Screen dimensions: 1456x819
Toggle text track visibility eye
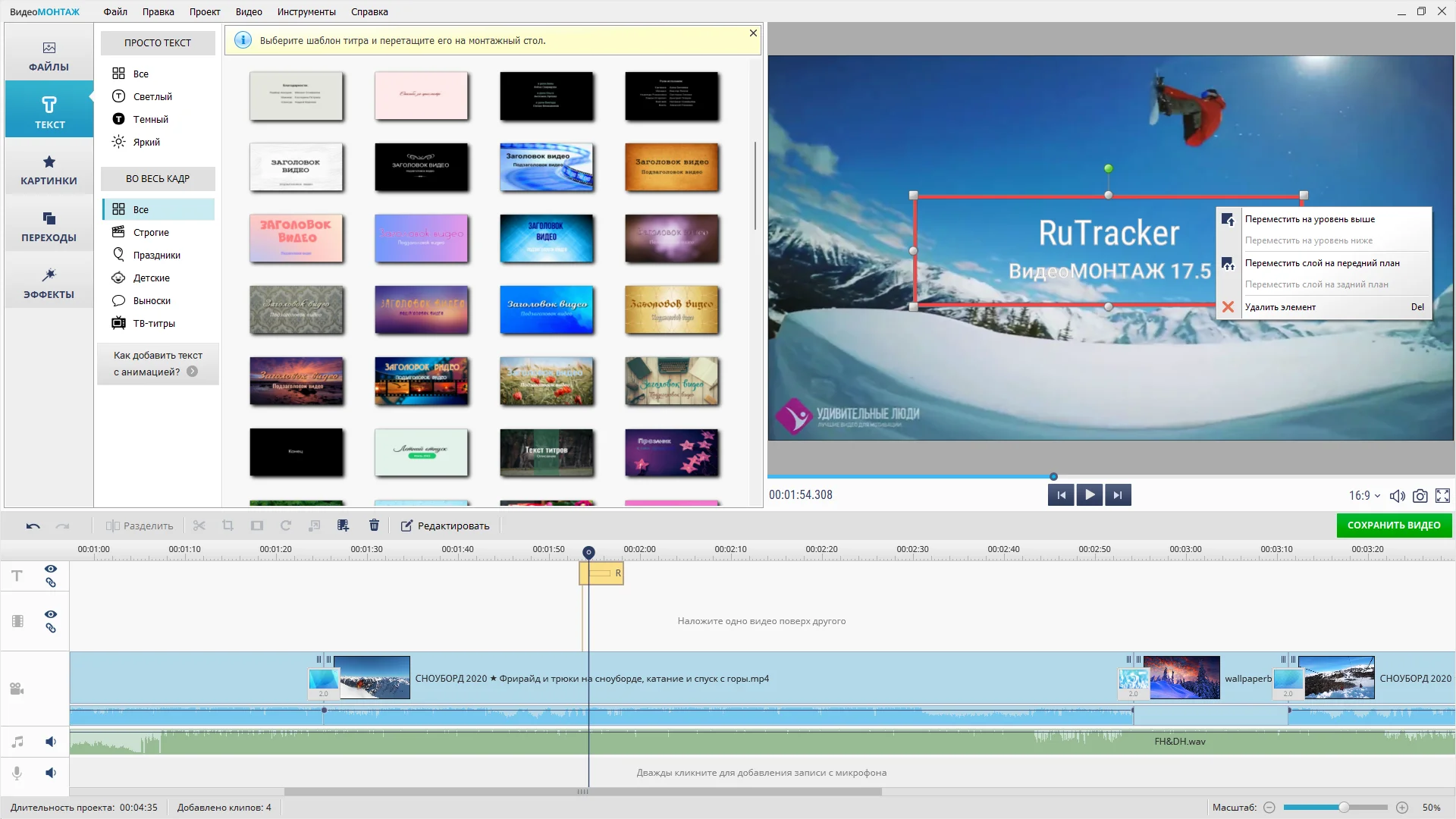(x=51, y=569)
